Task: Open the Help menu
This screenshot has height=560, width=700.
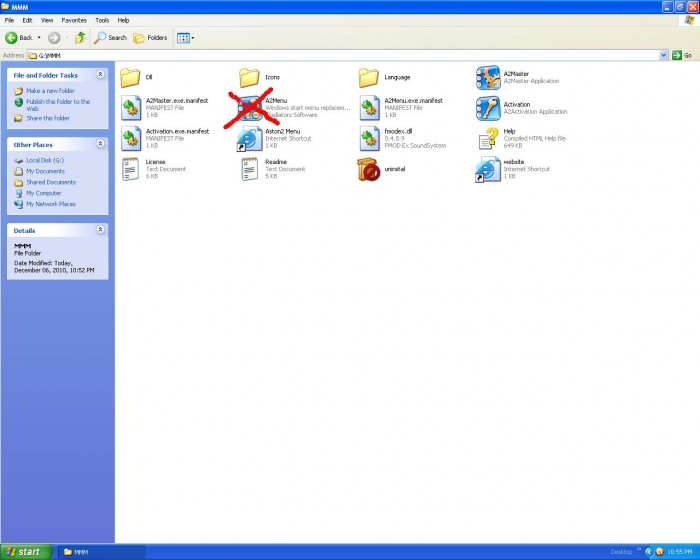Action: (x=123, y=21)
